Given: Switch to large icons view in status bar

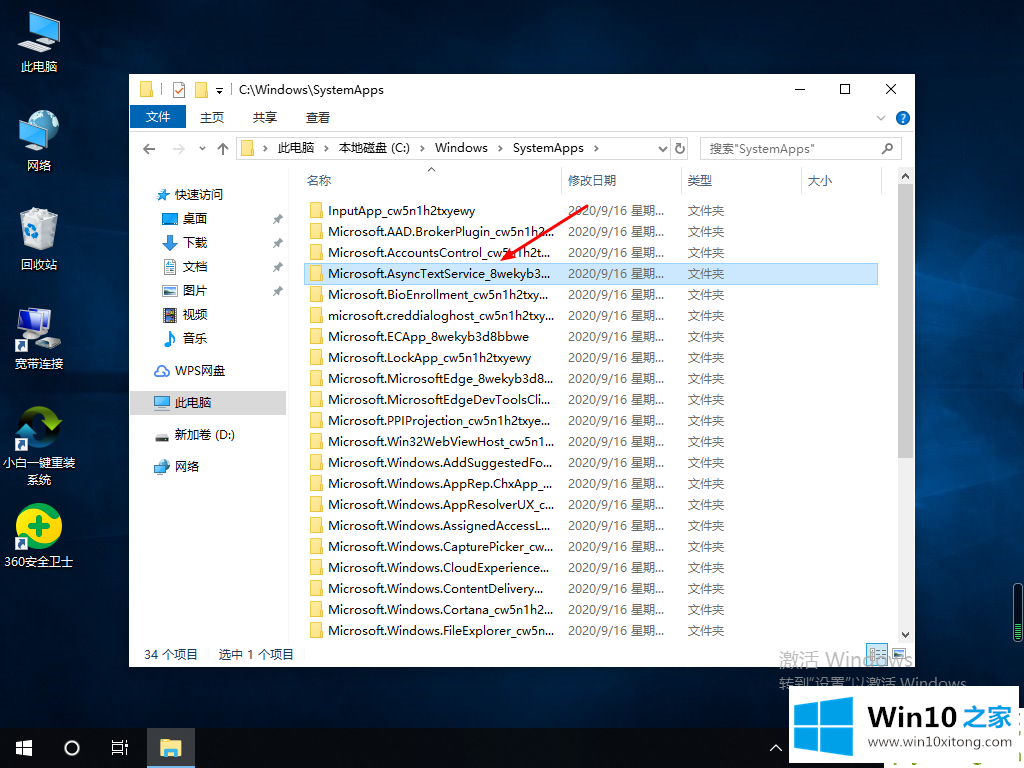Looking at the screenshot, I should [x=899, y=654].
